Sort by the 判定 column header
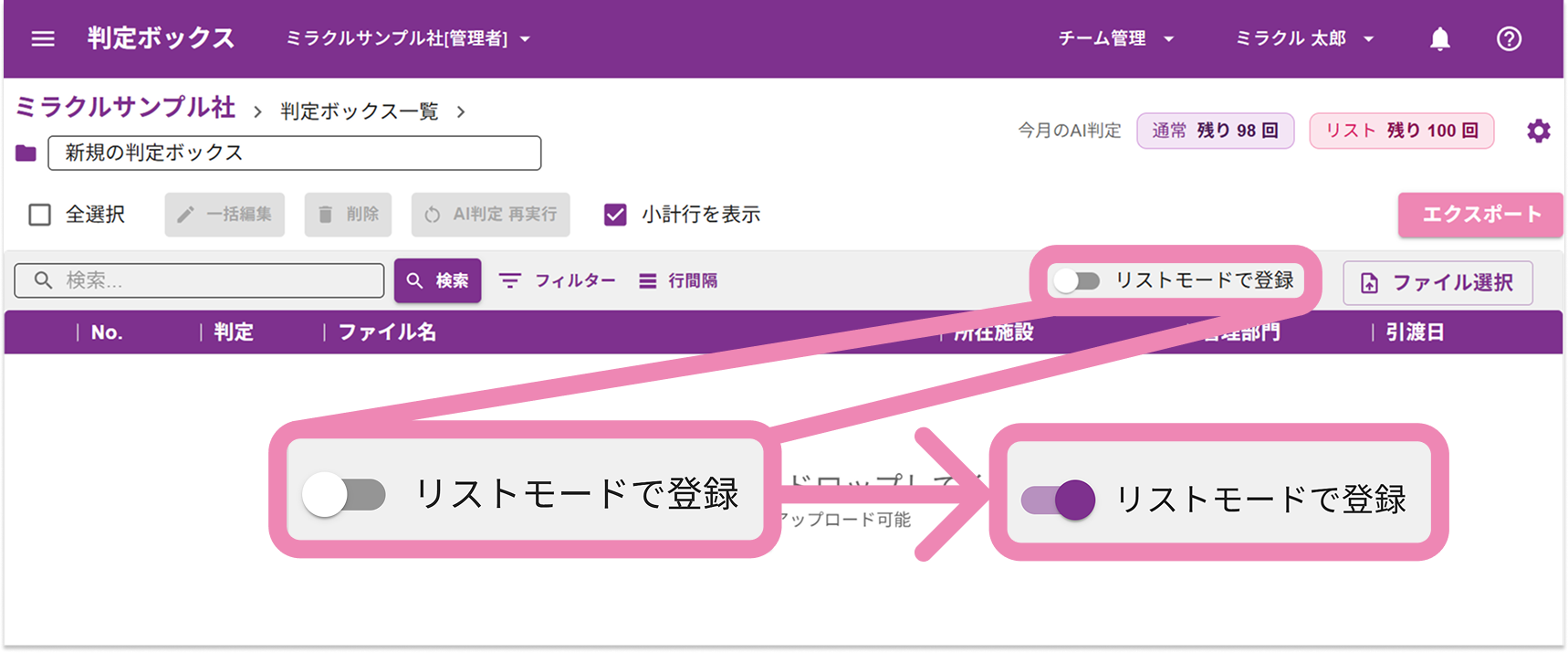Image resolution: width=1568 pixels, height=653 pixels. tap(234, 332)
